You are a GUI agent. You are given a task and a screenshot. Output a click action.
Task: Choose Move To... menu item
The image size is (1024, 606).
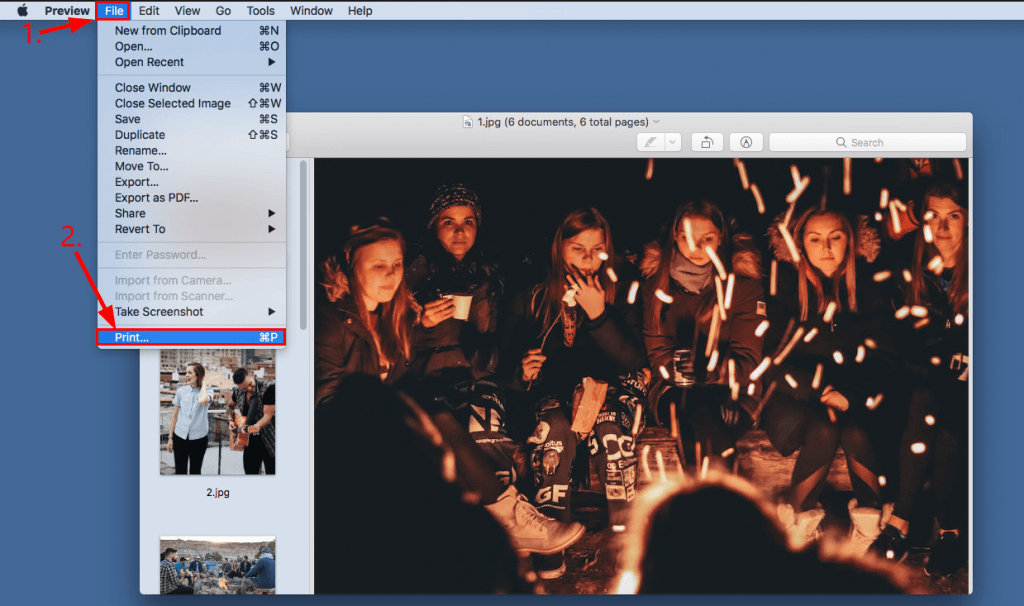click(x=192, y=166)
